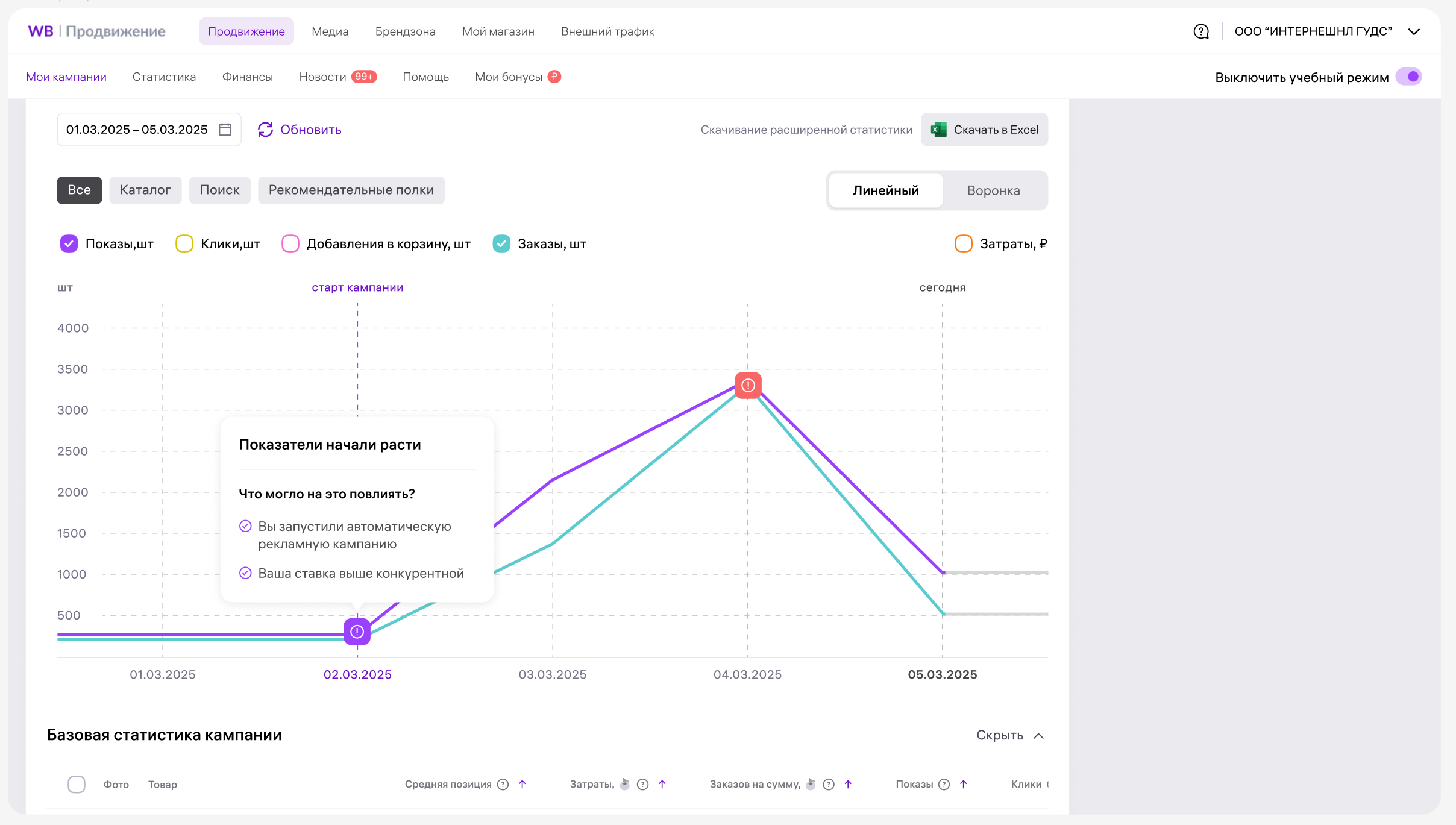Sort by Средняя позиция arrow icon
1456x825 pixels.
pyautogui.click(x=522, y=784)
